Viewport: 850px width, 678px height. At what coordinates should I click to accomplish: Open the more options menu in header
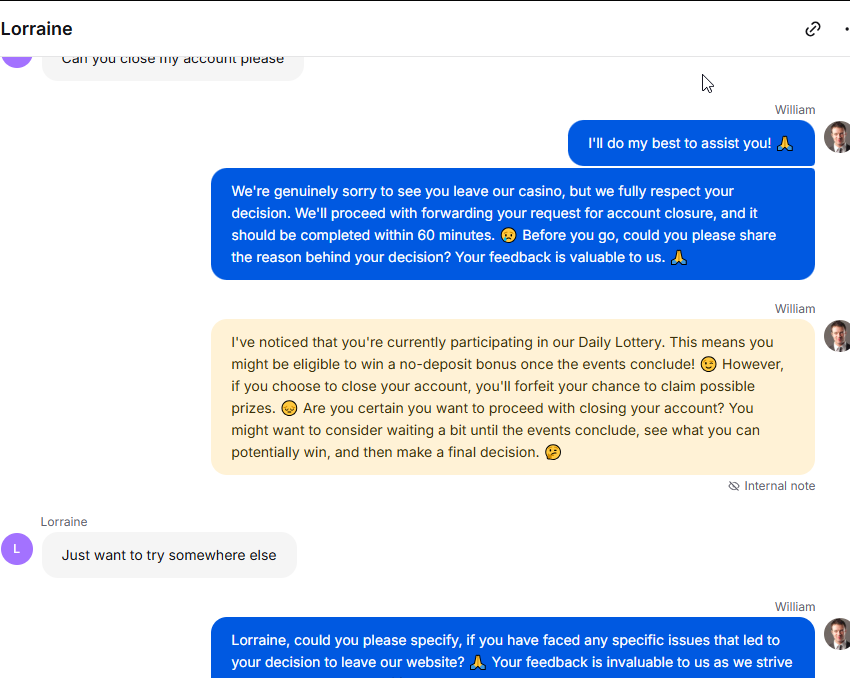pos(847,29)
